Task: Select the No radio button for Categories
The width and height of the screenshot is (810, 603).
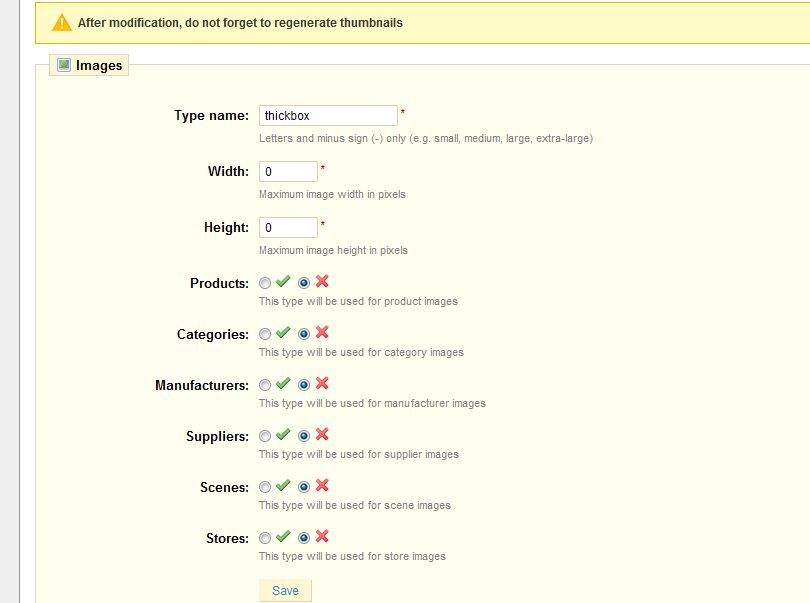Action: [x=304, y=334]
